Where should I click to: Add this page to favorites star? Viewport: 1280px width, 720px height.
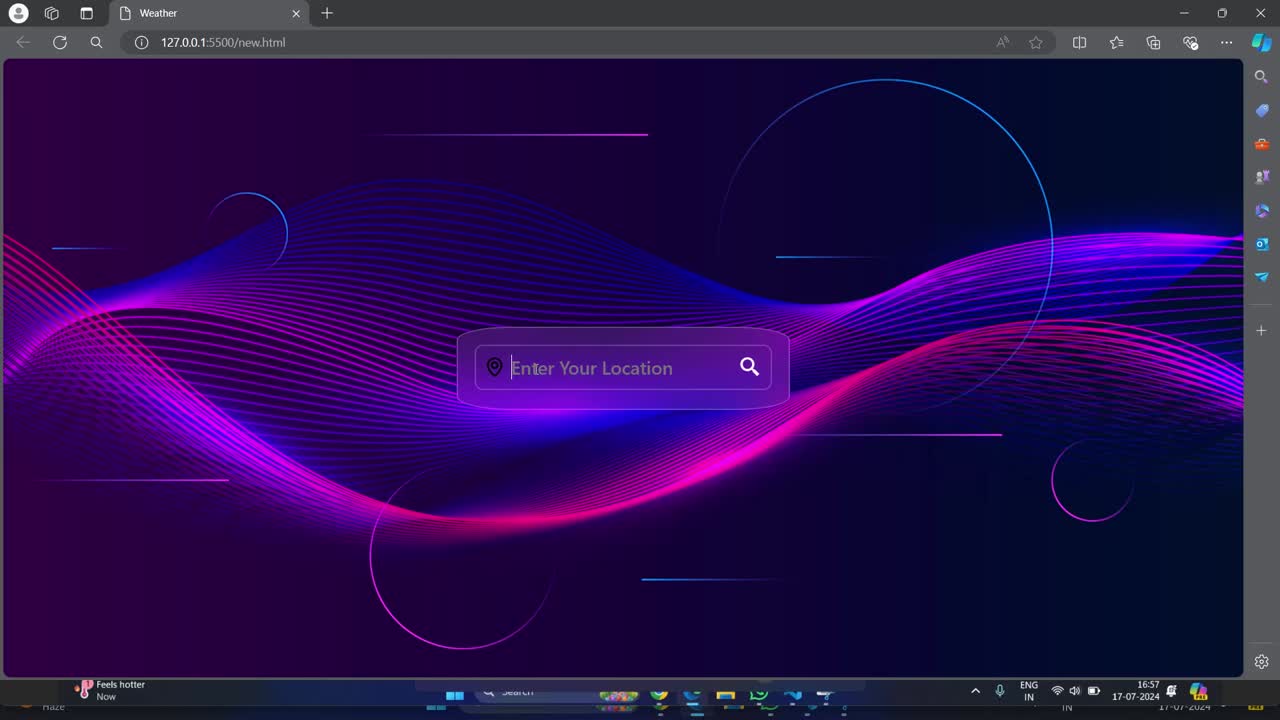click(x=1036, y=42)
